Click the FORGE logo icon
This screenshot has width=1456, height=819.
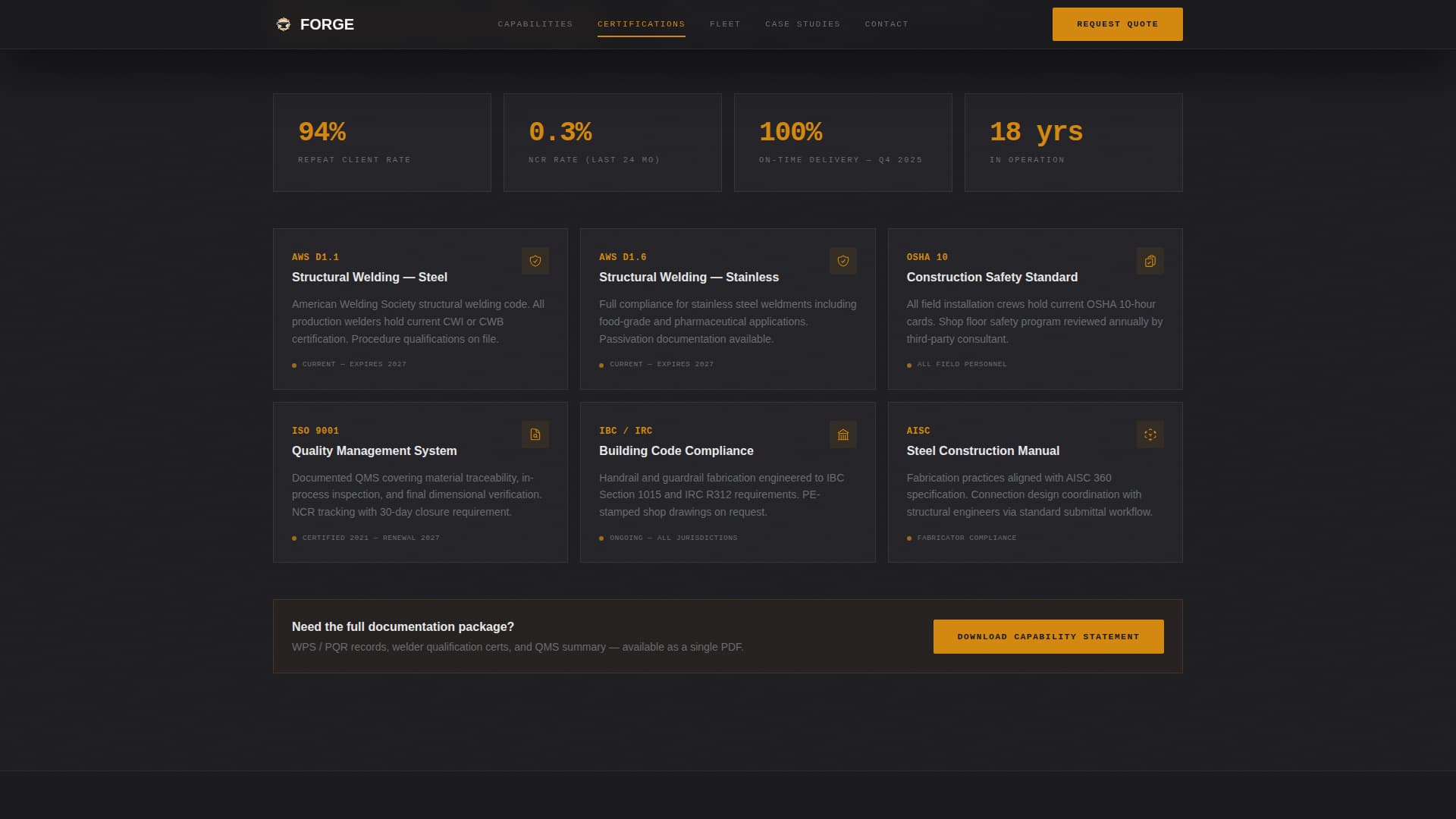(283, 24)
